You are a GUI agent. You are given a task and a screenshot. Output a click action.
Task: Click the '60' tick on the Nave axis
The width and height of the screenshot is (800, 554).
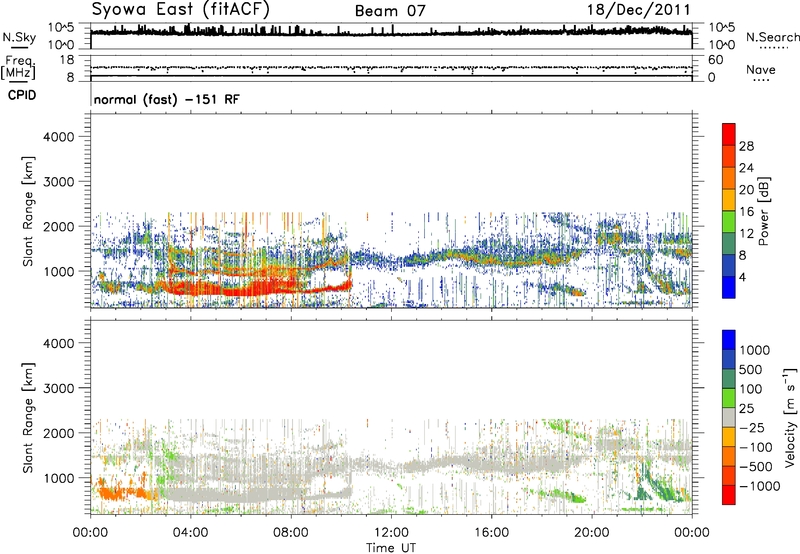(x=716, y=60)
